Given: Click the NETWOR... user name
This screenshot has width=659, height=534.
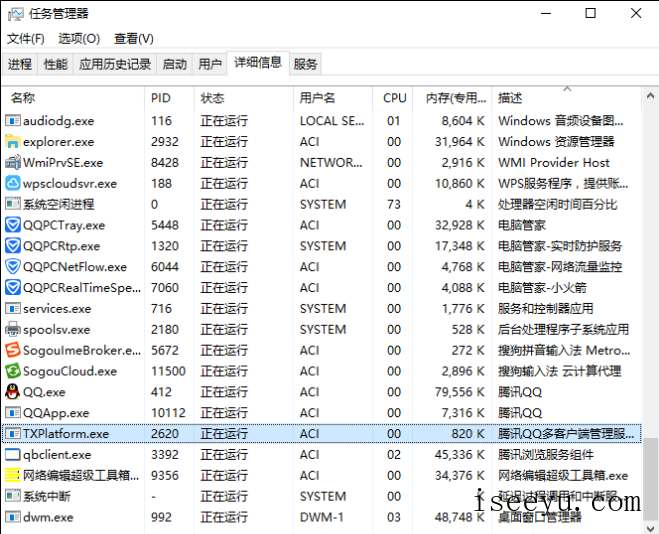Looking at the screenshot, I should (331, 163).
